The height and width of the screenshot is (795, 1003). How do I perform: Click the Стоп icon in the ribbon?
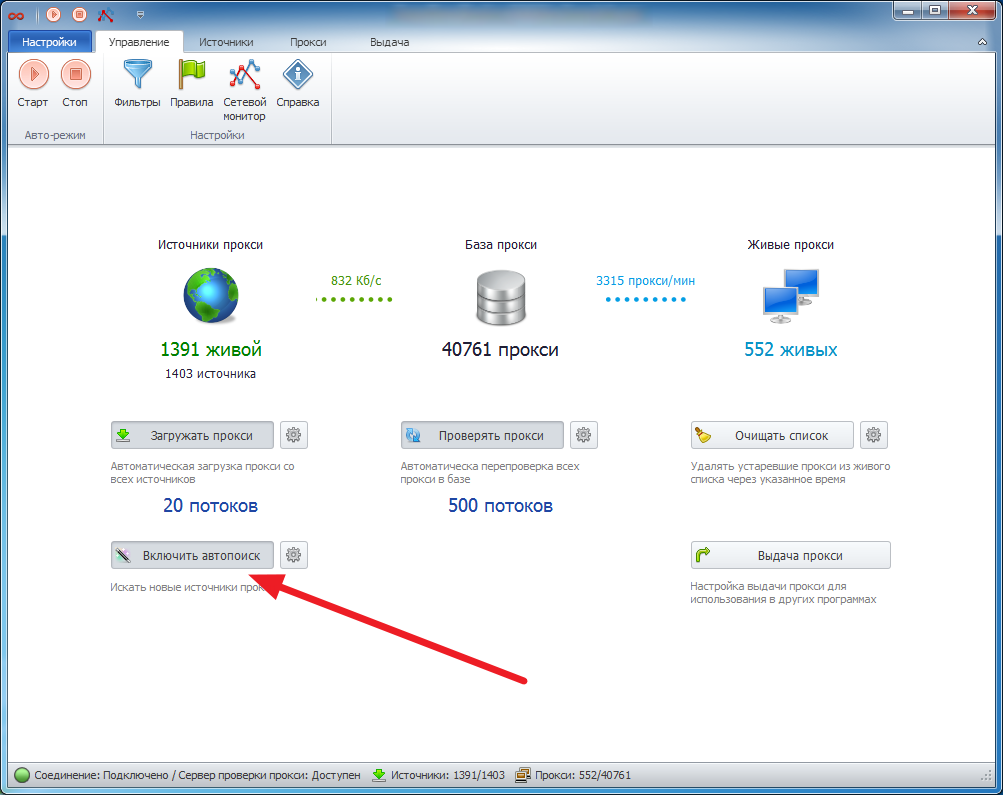pos(75,75)
